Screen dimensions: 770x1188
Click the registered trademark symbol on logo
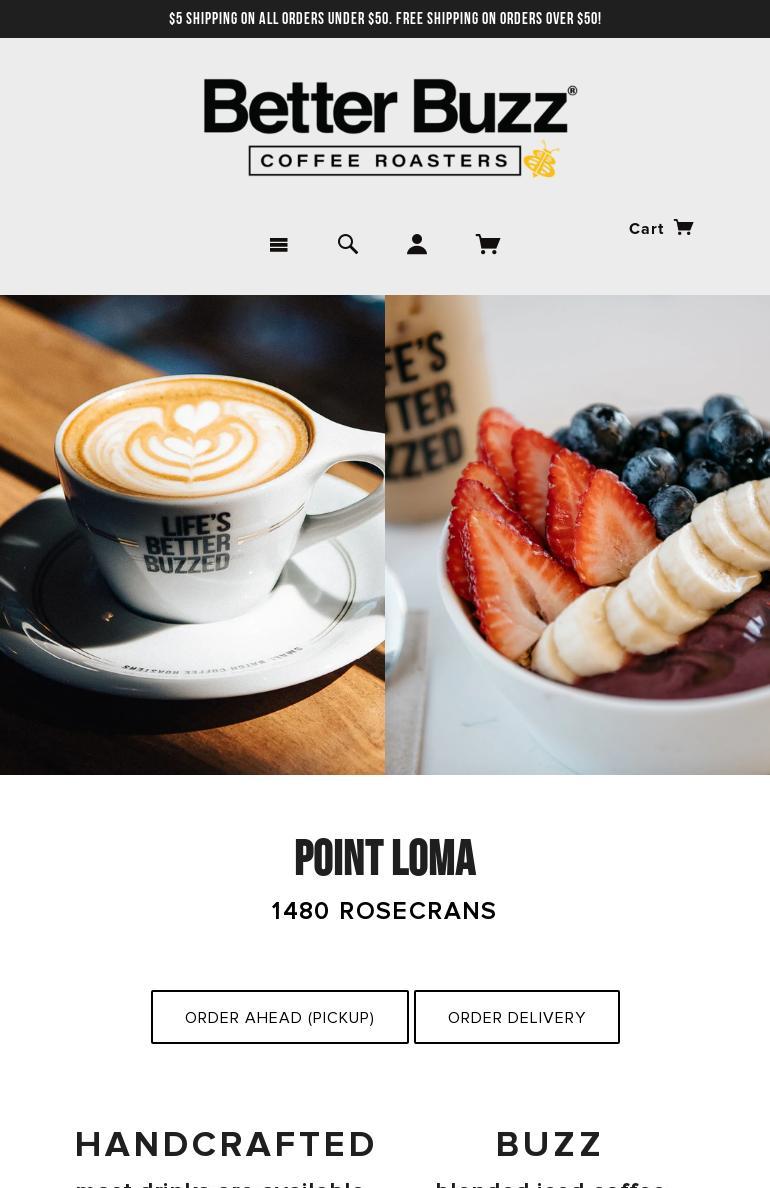[572, 90]
